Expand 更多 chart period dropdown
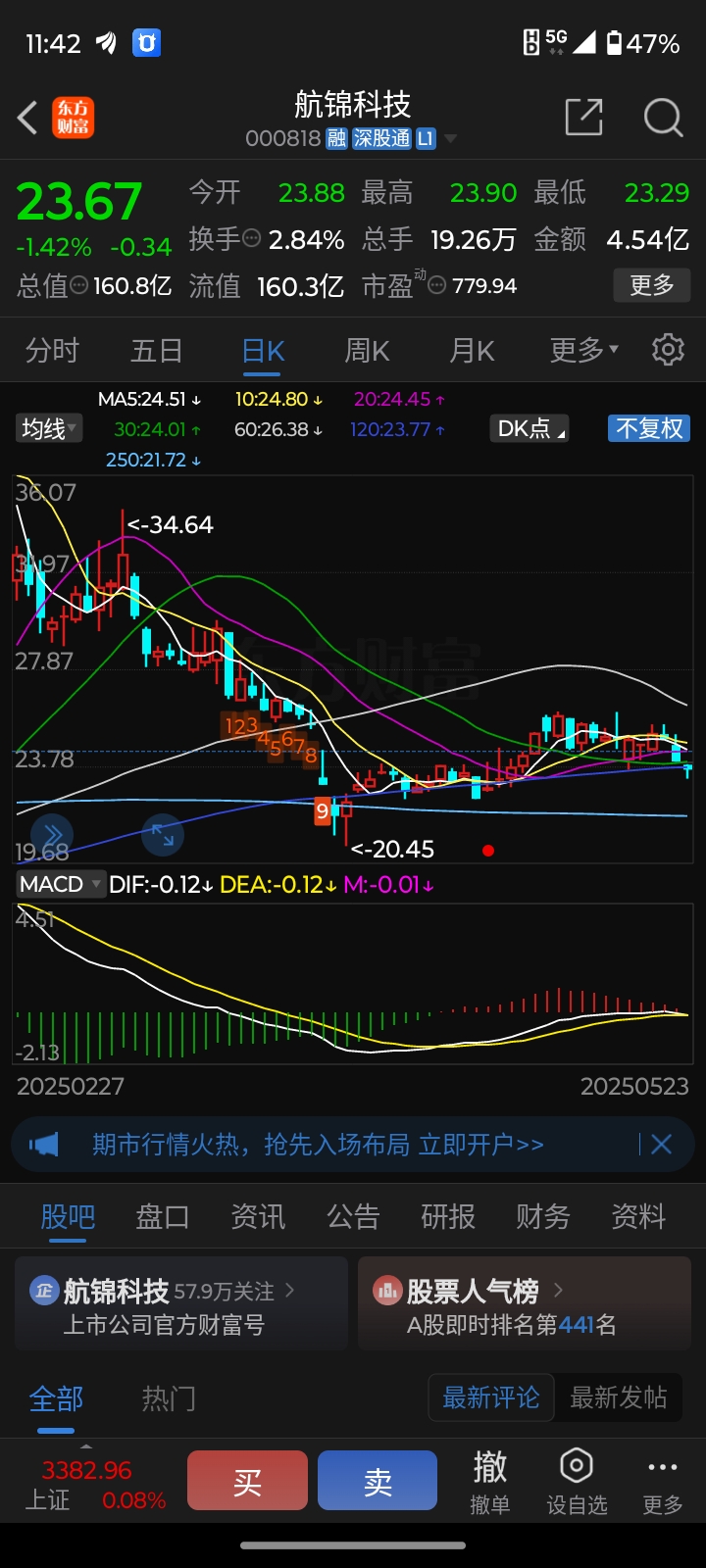Image resolution: width=706 pixels, height=1568 pixels. [x=584, y=350]
